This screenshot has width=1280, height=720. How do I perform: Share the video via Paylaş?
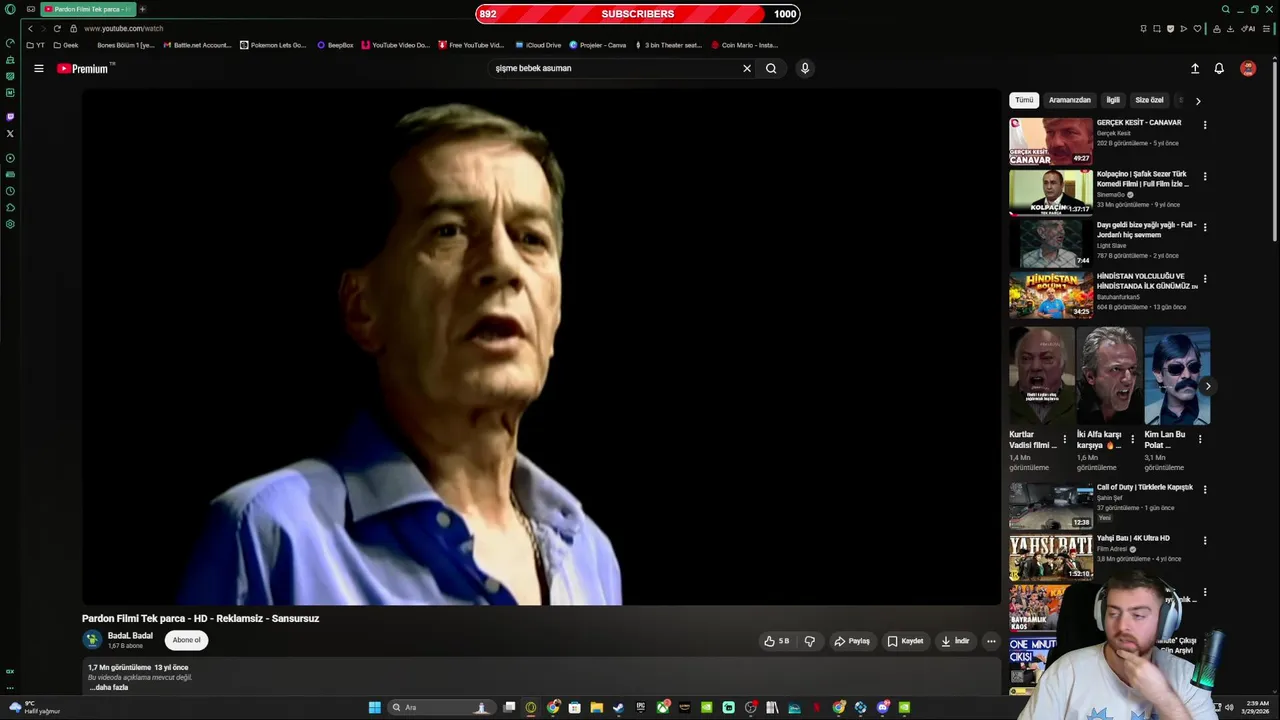tap(852, 641)
